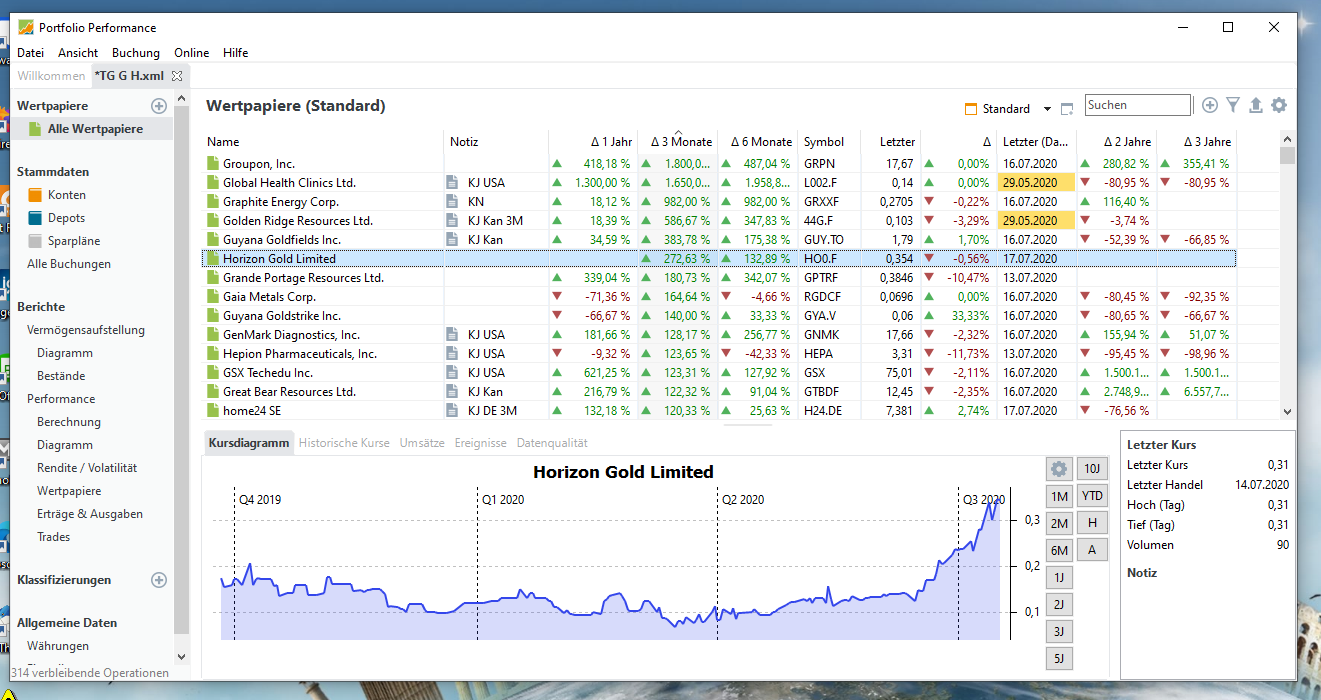Open the Hilfe menu
Viewport: 1321px width, 700px height.
236,53
